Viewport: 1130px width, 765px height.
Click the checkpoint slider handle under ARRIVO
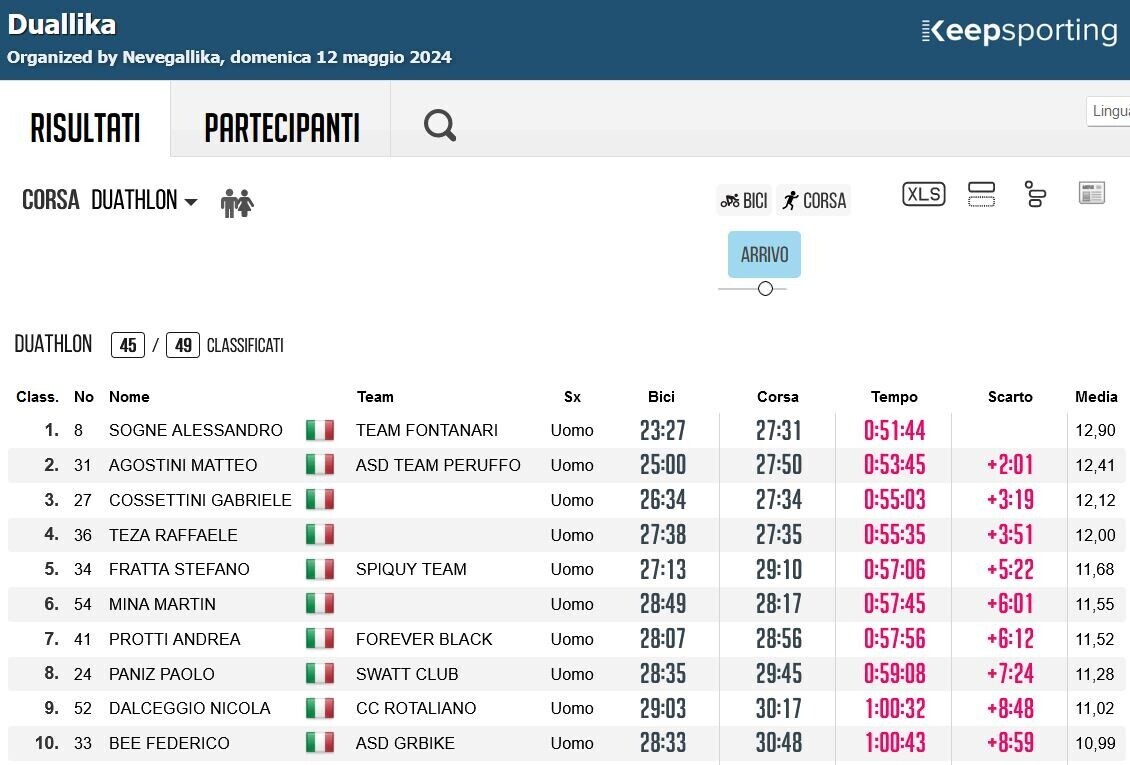click(765, 289)
